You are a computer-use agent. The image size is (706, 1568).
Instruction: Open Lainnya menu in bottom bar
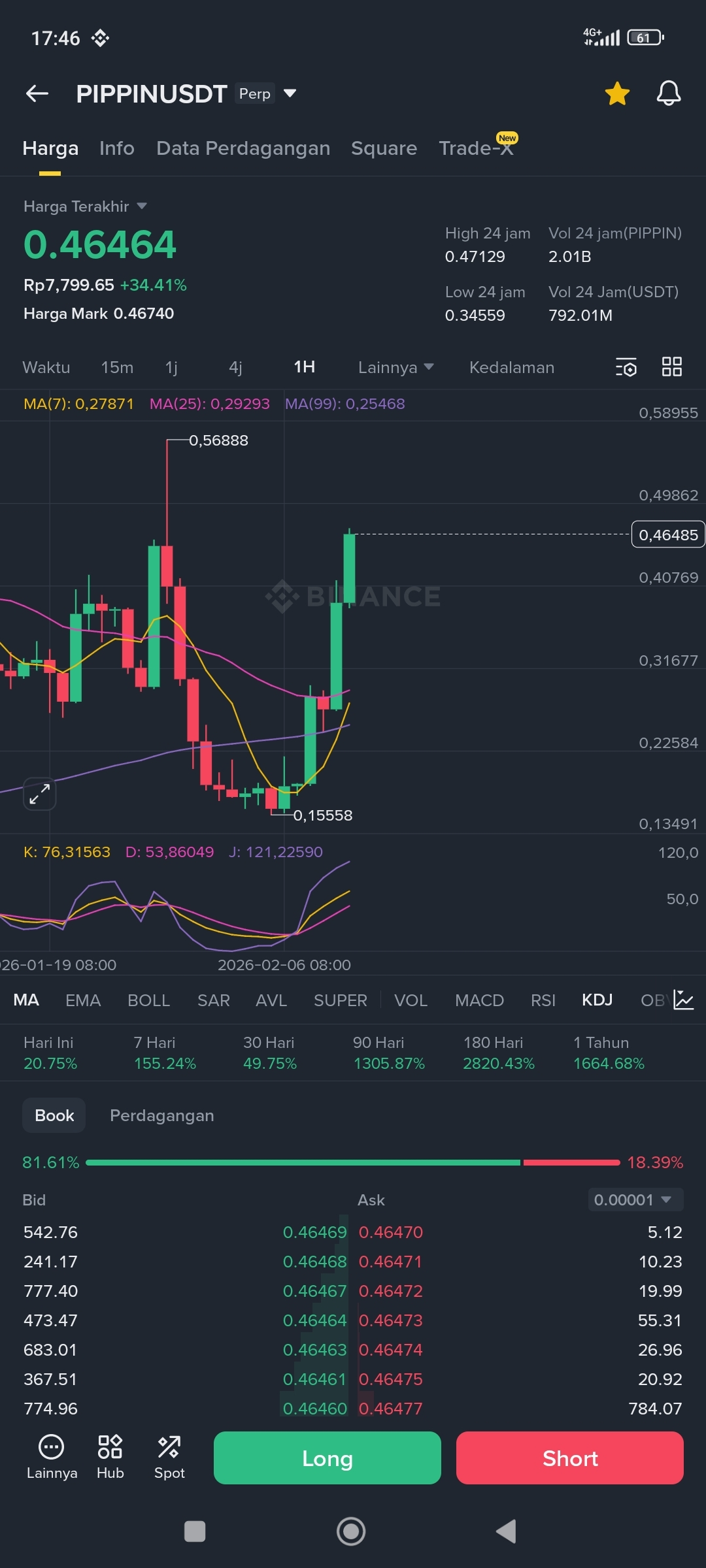pyautogui.click(x=52, y=1457)
